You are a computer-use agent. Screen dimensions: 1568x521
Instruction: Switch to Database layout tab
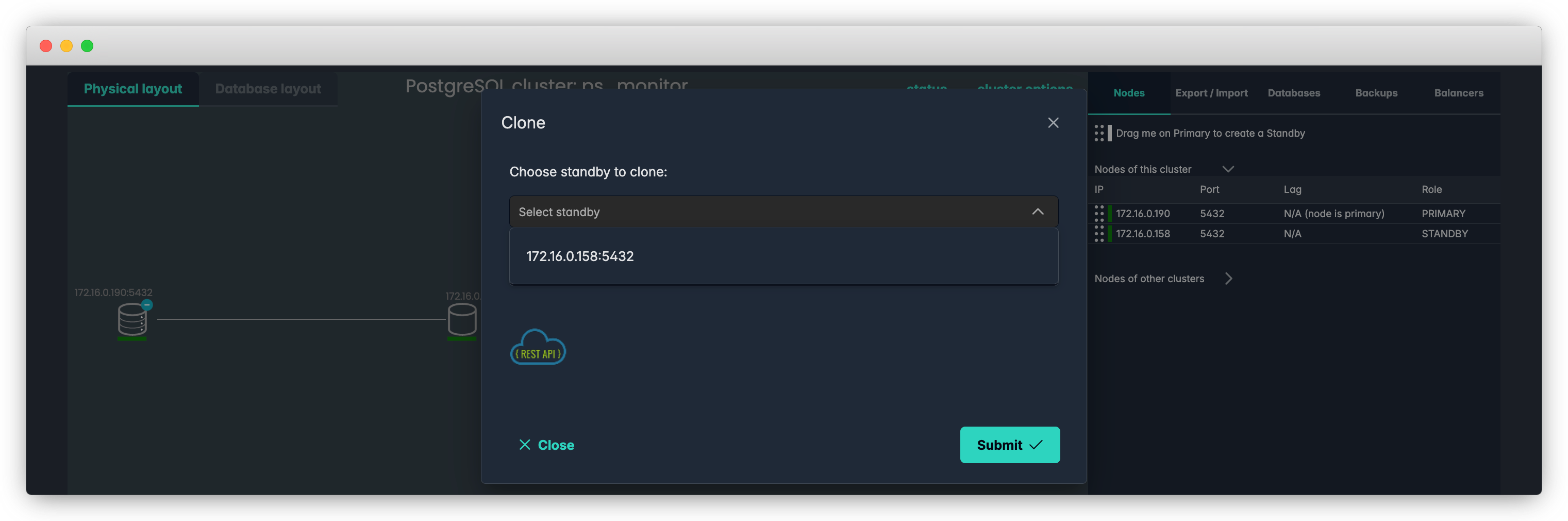268,89
